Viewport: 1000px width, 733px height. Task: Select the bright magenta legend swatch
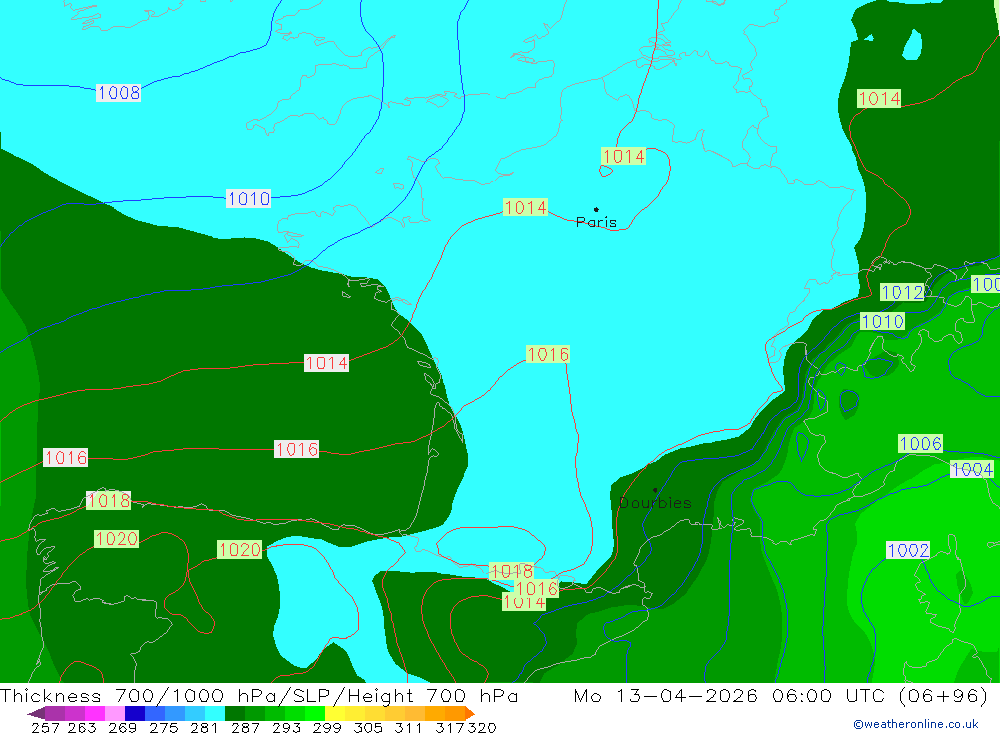(95, 713)
